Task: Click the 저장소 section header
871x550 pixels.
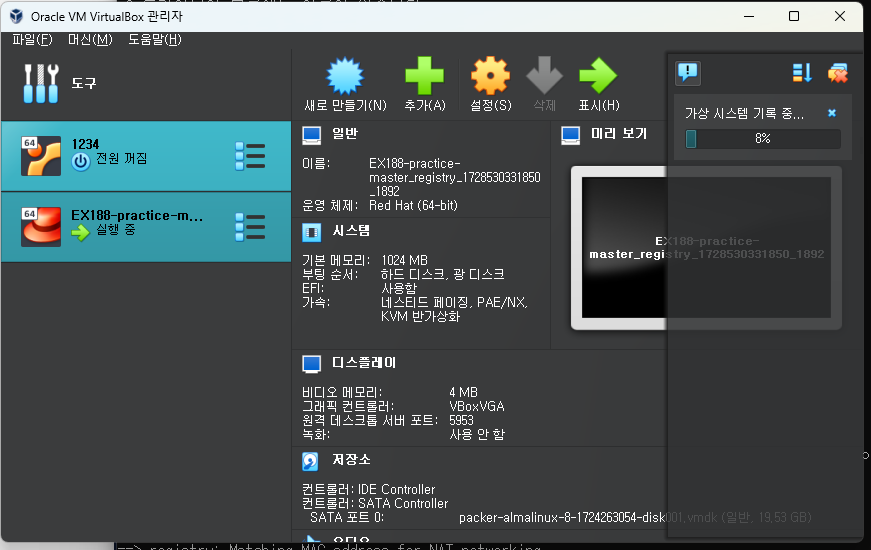Action: 351,459
